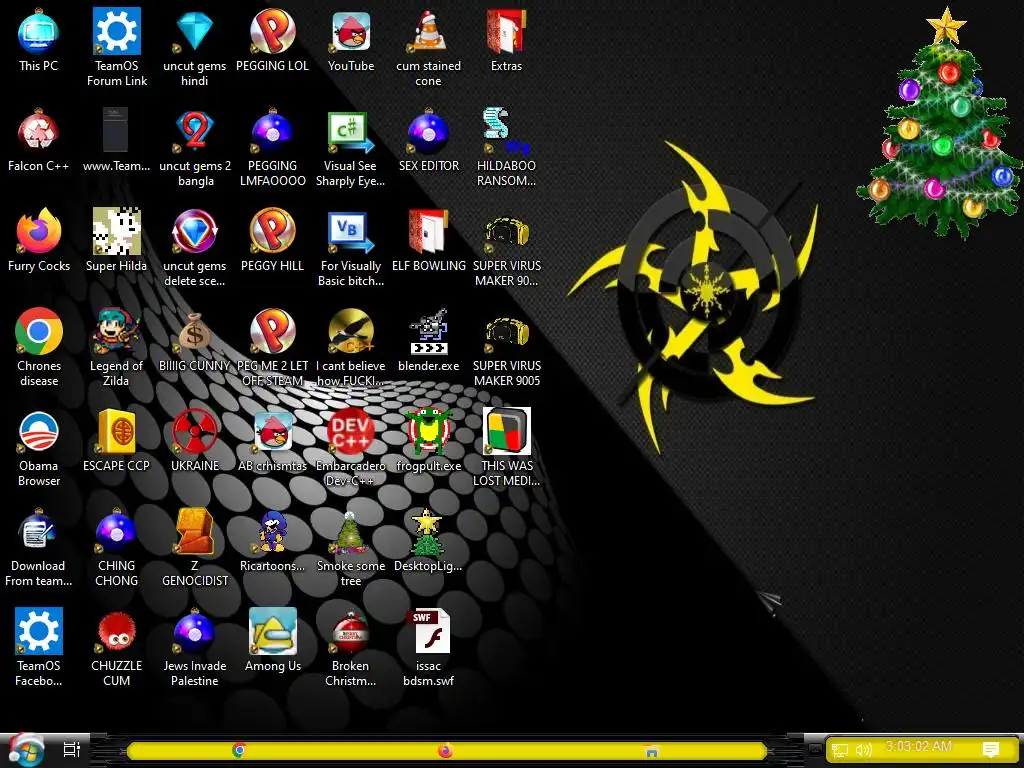Open the volume speaker tray icon
Image resolution: width=1024 pixels, height=768 pixels.
point(864,751)
